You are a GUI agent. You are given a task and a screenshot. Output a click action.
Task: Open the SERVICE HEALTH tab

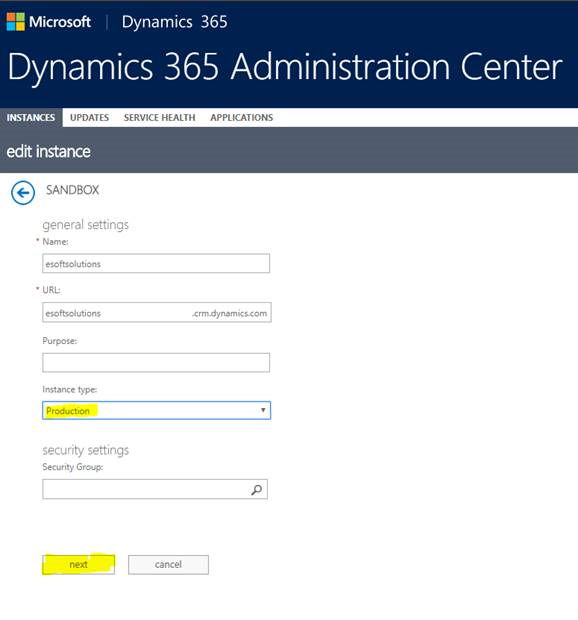coord(159,117)
